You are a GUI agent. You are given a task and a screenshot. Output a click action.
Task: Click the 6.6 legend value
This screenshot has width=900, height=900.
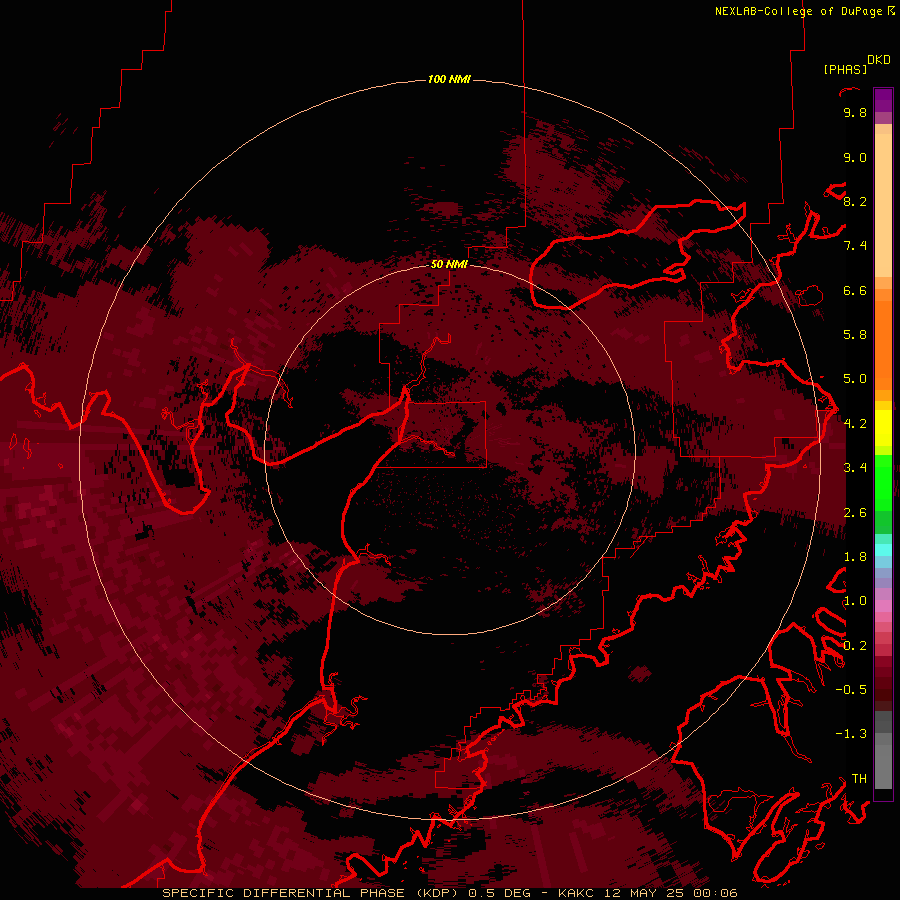click(x=855, y=290)
